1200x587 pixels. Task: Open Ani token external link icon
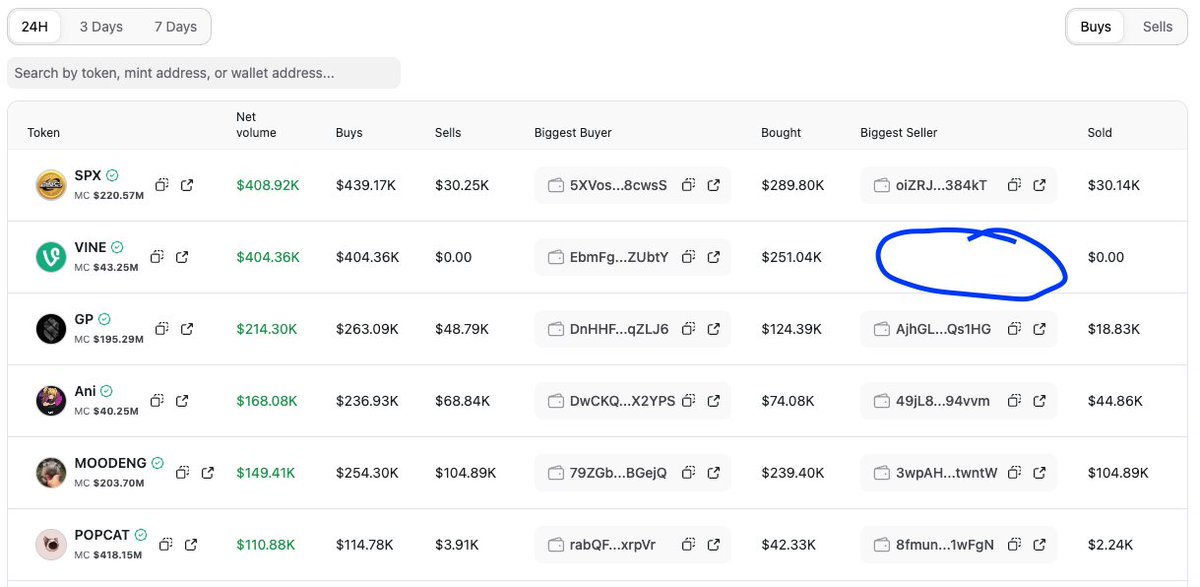(182, 401)
